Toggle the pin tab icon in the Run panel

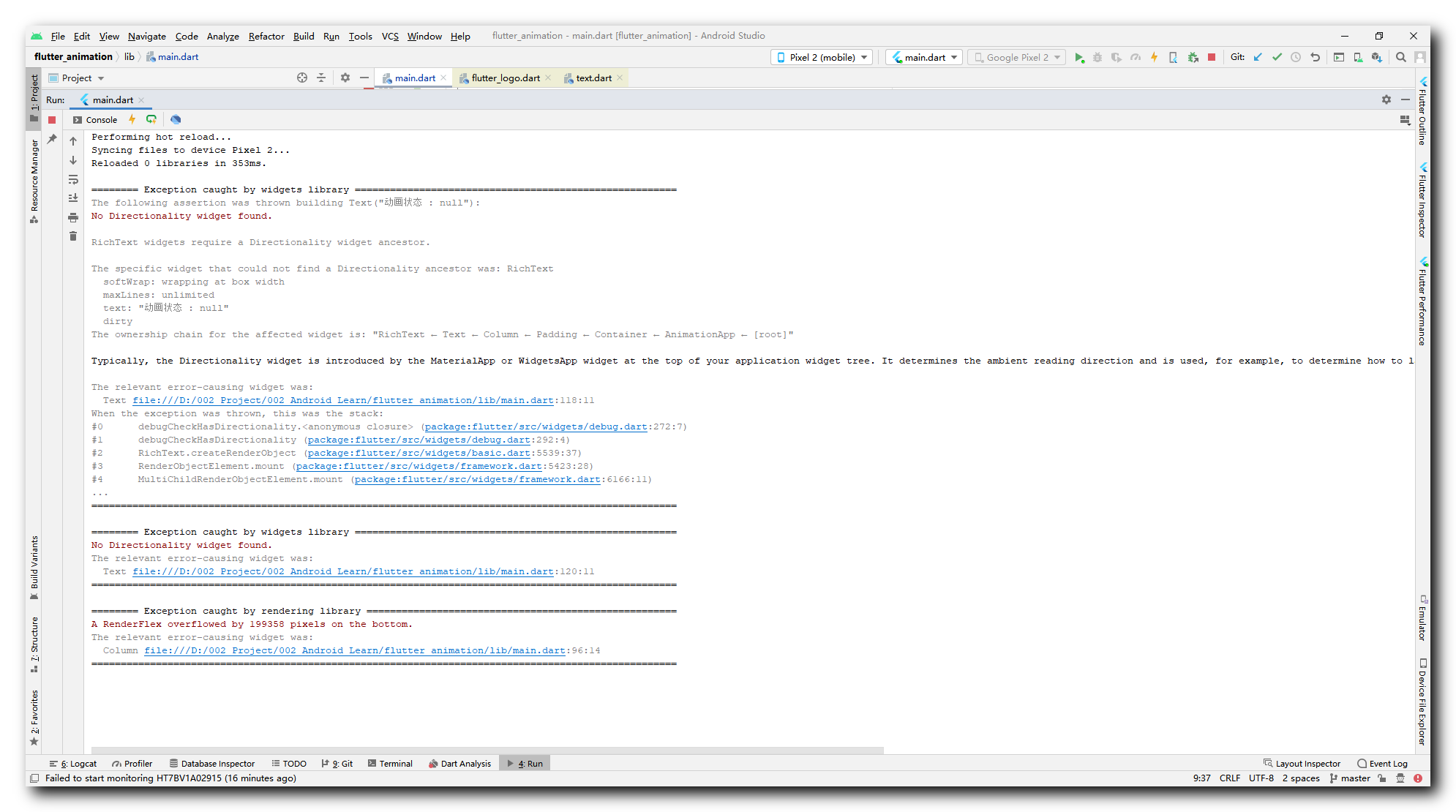click(52, 139)
